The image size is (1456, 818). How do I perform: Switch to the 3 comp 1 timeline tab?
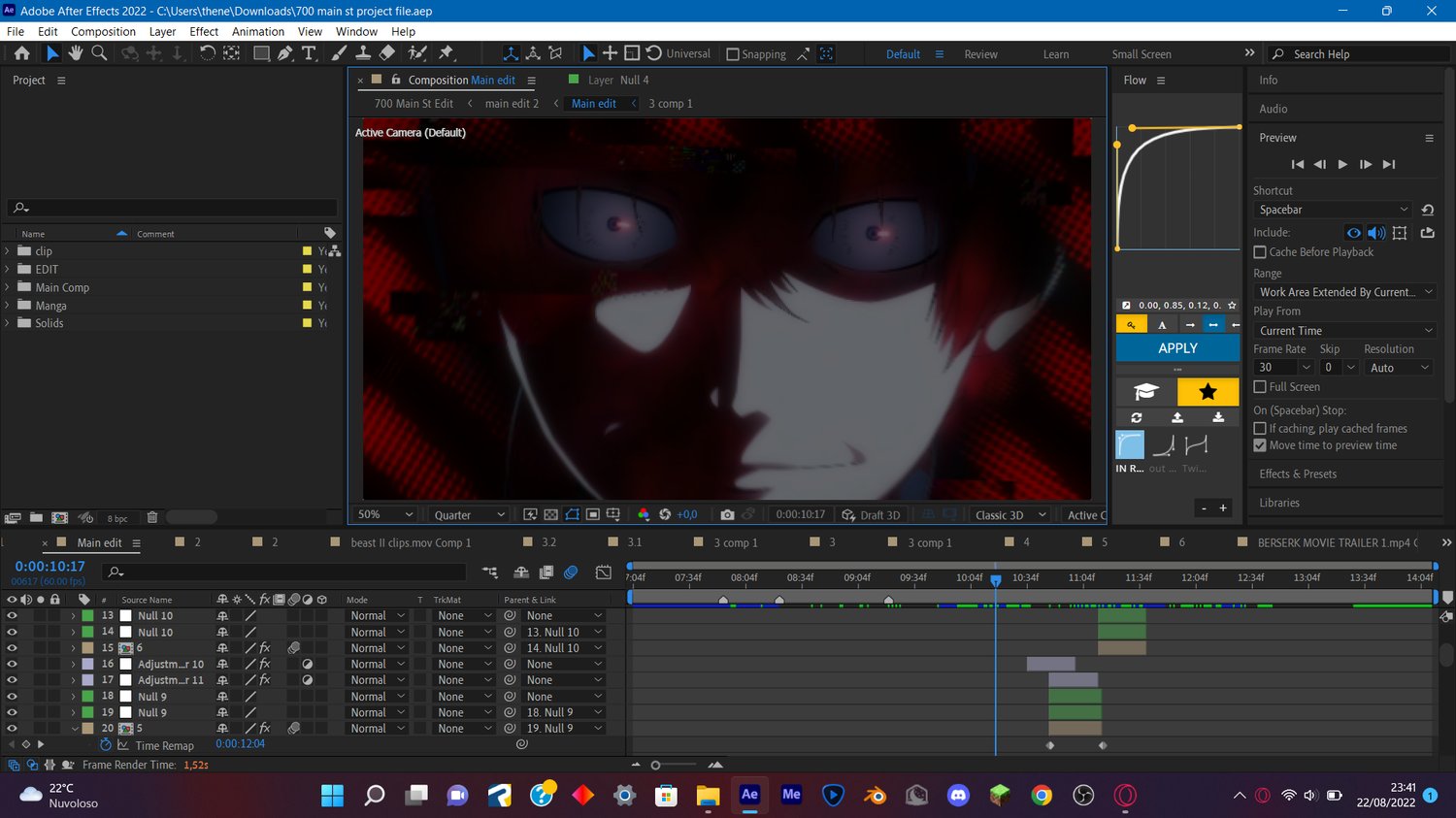tap(736, 542)
